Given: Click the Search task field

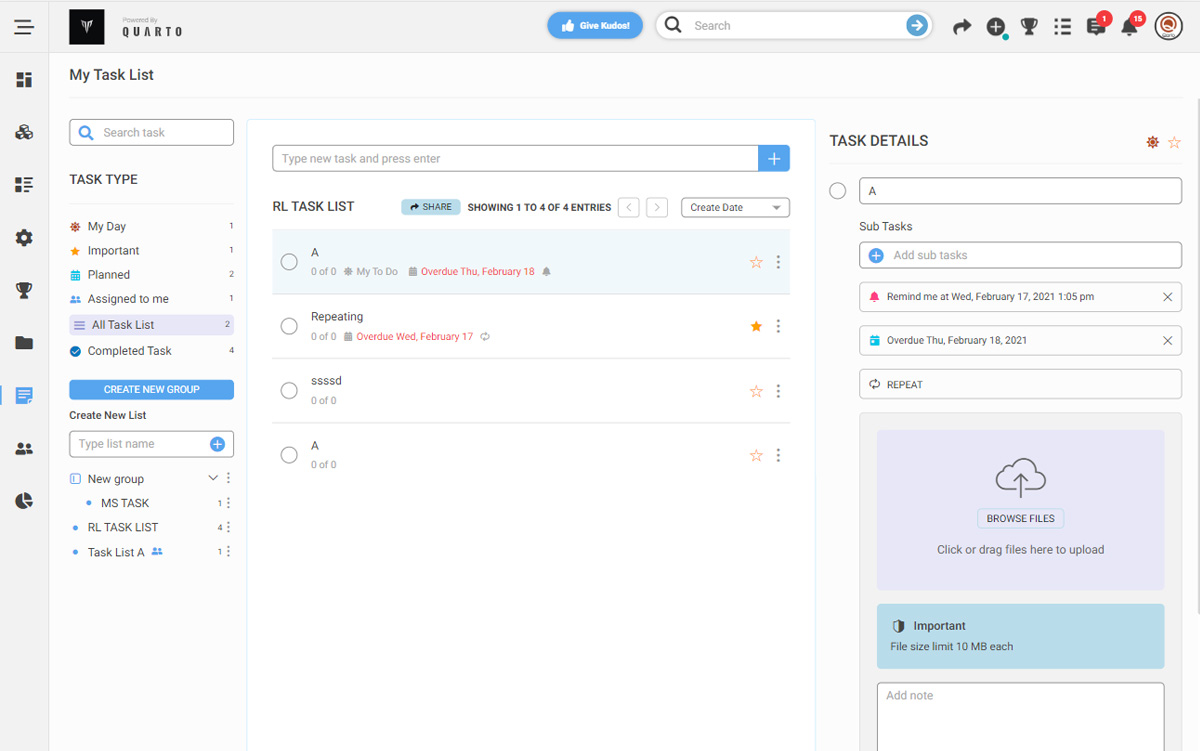Looking at the screenshot, I should coord(151,132).
